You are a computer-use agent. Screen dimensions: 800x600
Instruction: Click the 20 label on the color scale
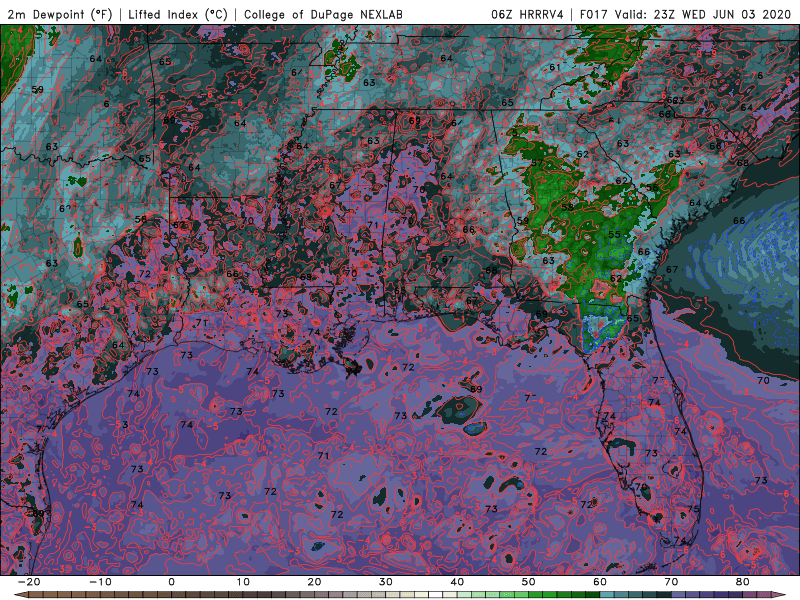point(314,582)
